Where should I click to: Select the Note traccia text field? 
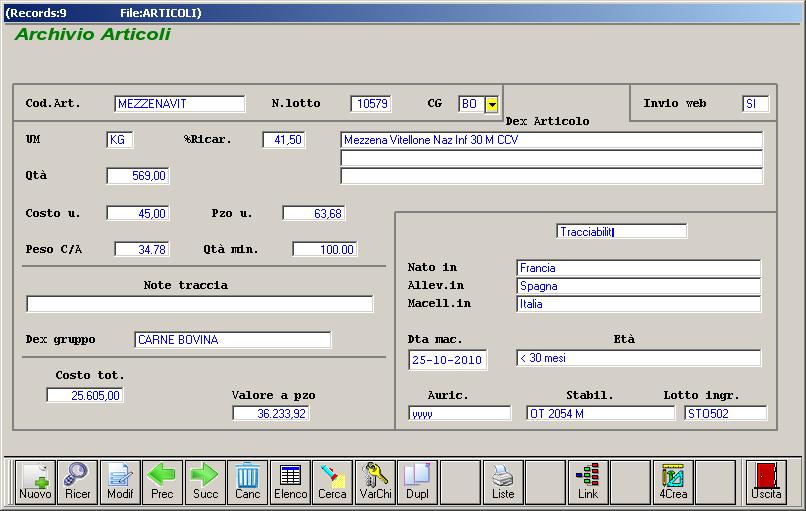tap(199, 304)
